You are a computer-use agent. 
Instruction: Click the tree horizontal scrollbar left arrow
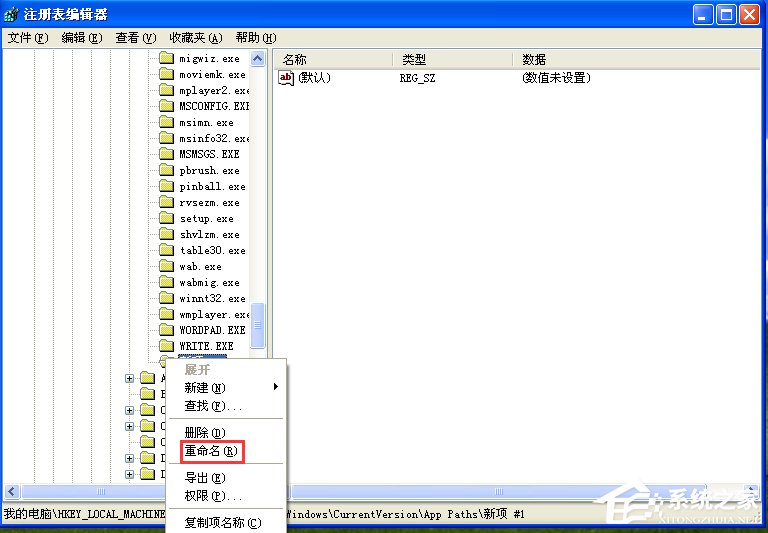click(12, 491)
